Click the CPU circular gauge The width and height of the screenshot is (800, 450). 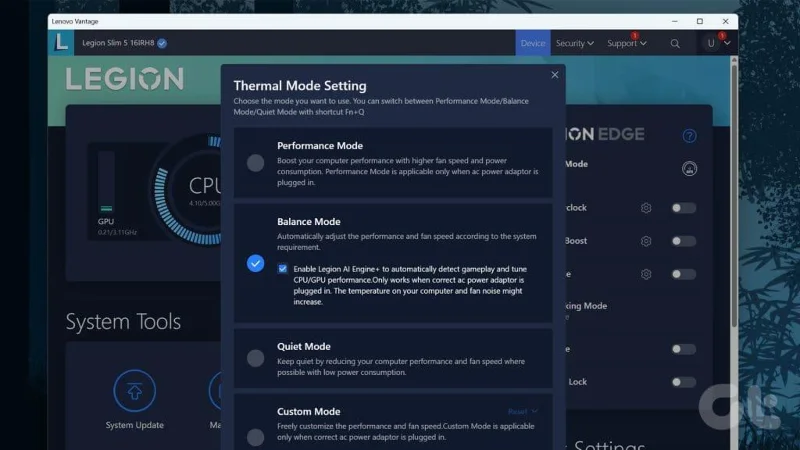coord(189,190)
